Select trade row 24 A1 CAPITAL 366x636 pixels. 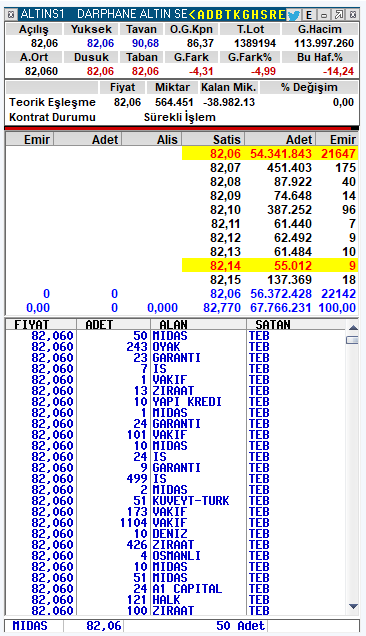176,588
